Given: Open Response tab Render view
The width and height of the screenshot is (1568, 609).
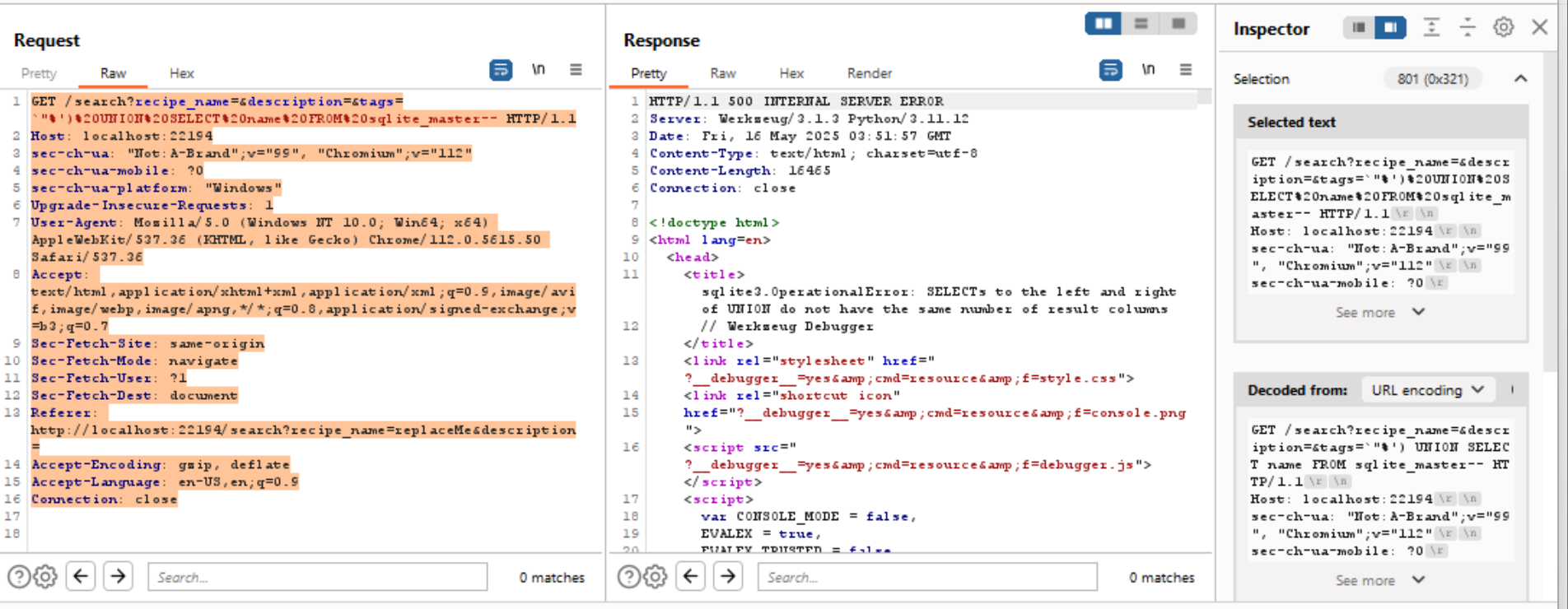Looking at the screenshot, I should pyautogui.click(x=870, y=73).
